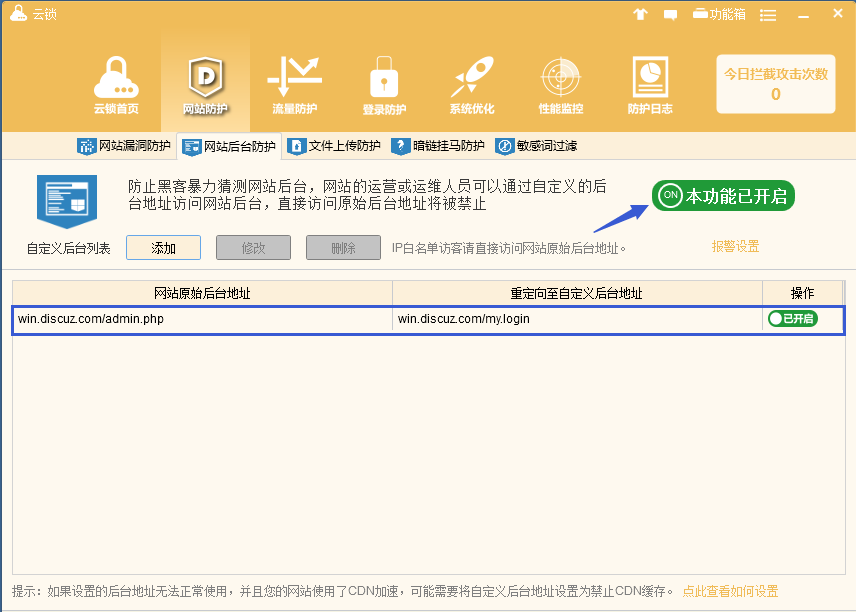The height and width of the screenshot is (612, 856).
Task: View the 今日拦截攻击次数 counter panel
Action: [x=775, y=84]
